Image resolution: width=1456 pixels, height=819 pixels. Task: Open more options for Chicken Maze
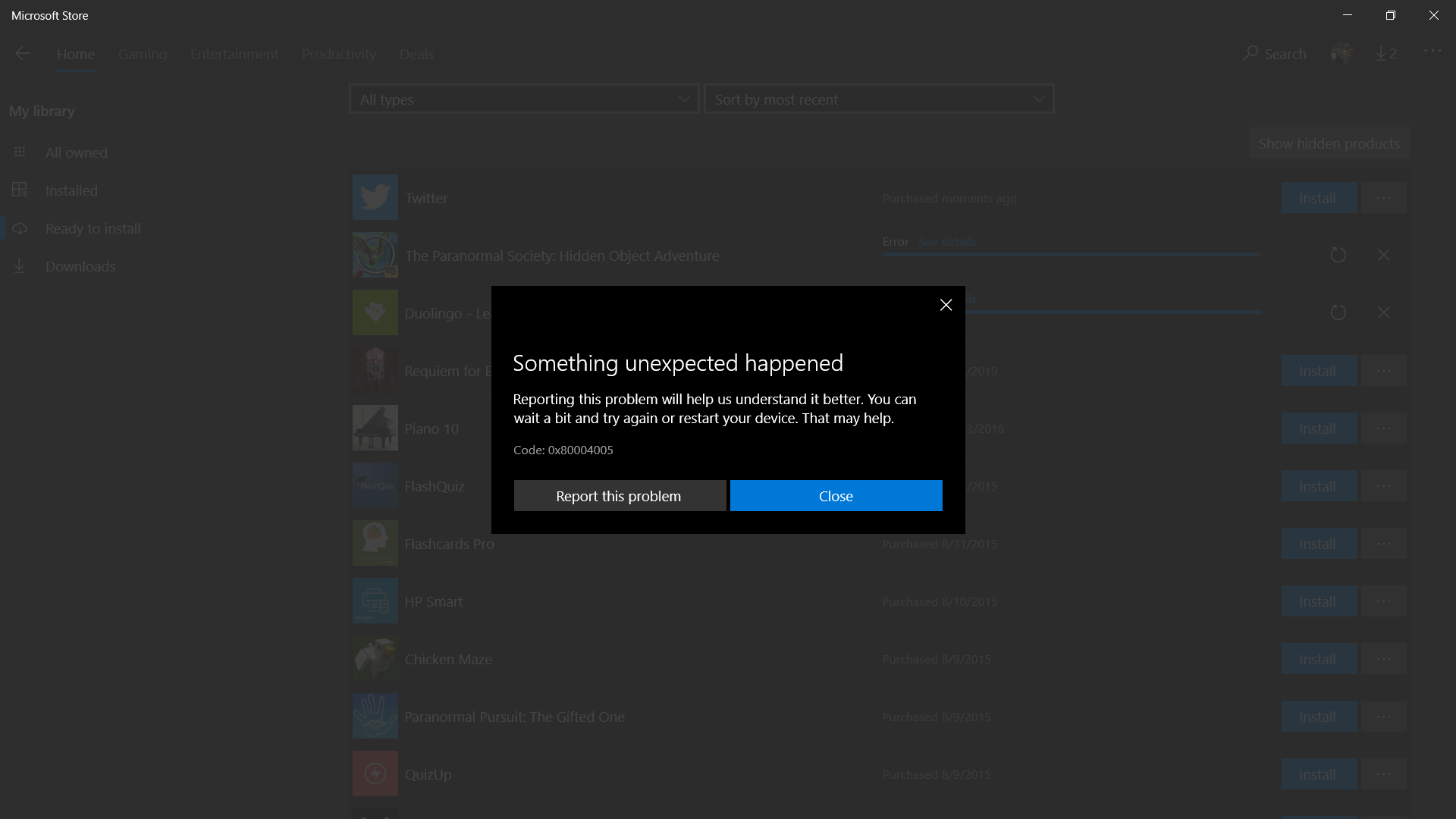coord(1384,659)
